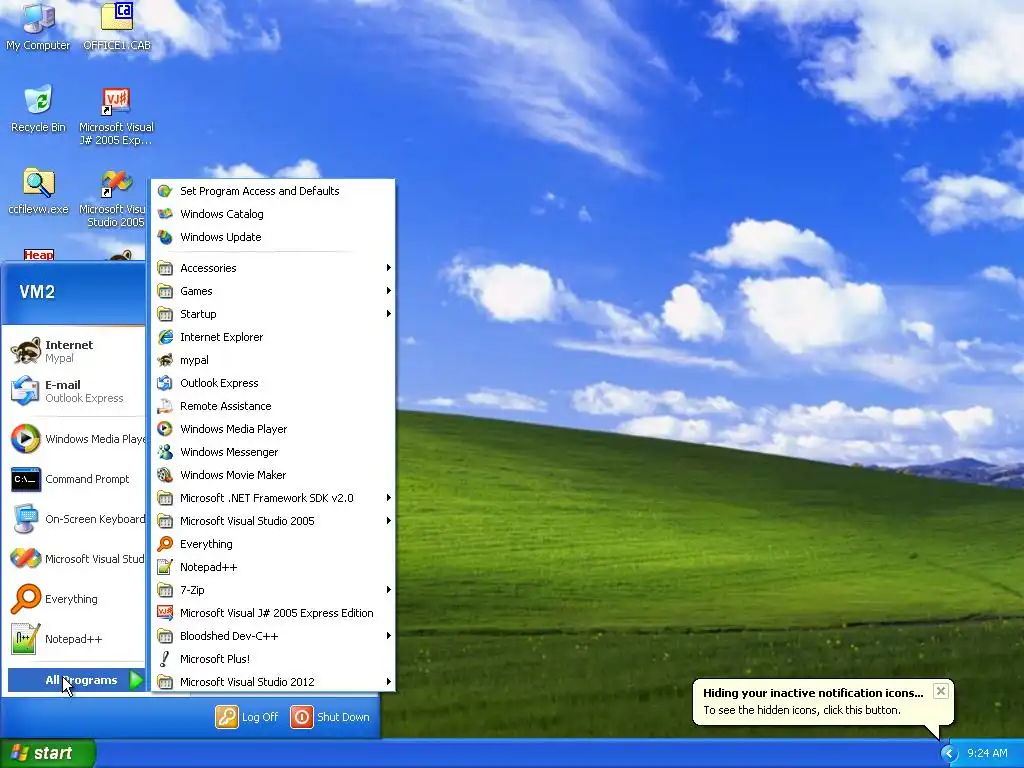Screen dimensions: 1024x768
Task: Expand the 7-Zip submenu
Action: [274, 590]
